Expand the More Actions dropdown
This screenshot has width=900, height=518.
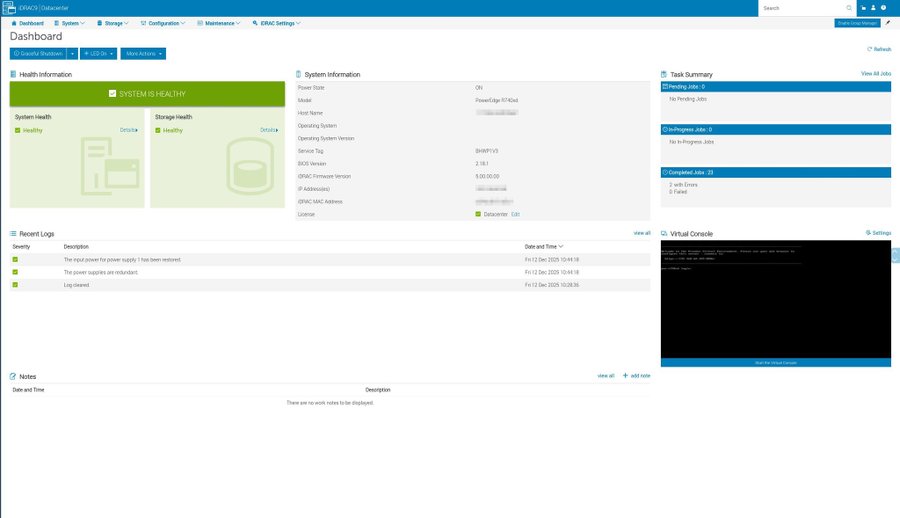[142, 53]
